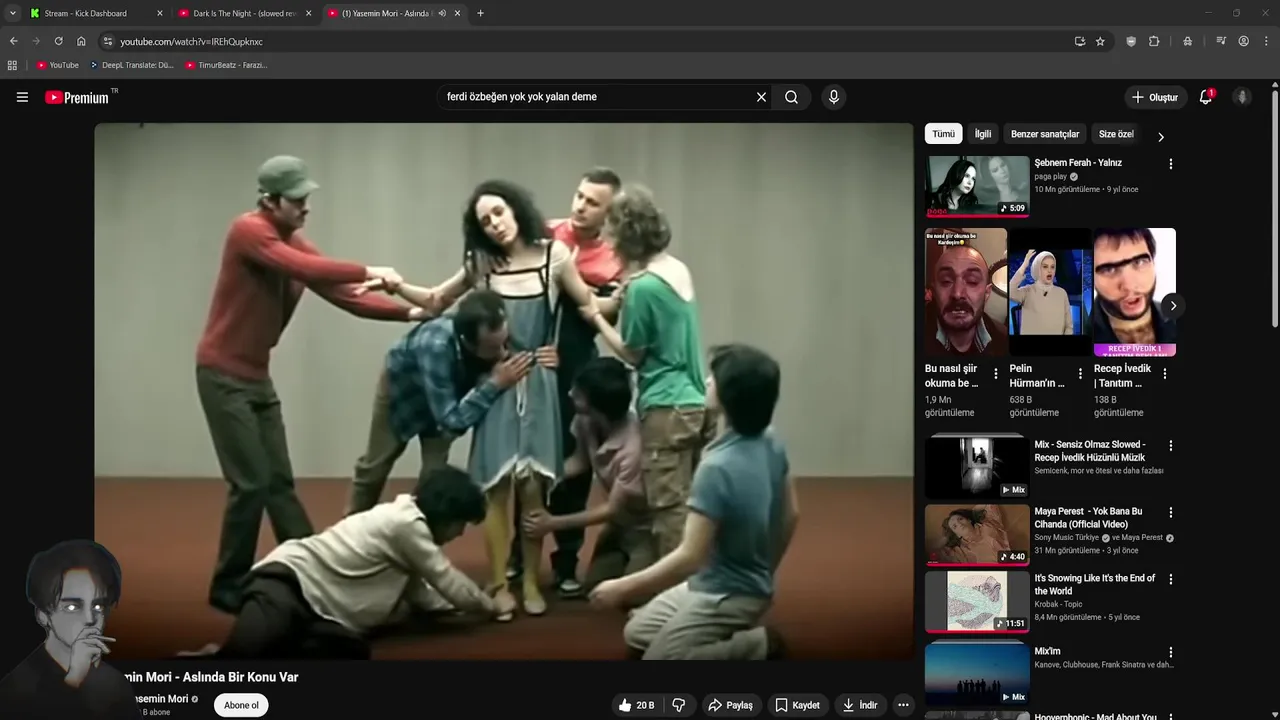Screen dimensions: 1280x720
Task: Open the tab search dropdown
Action: 12,14
